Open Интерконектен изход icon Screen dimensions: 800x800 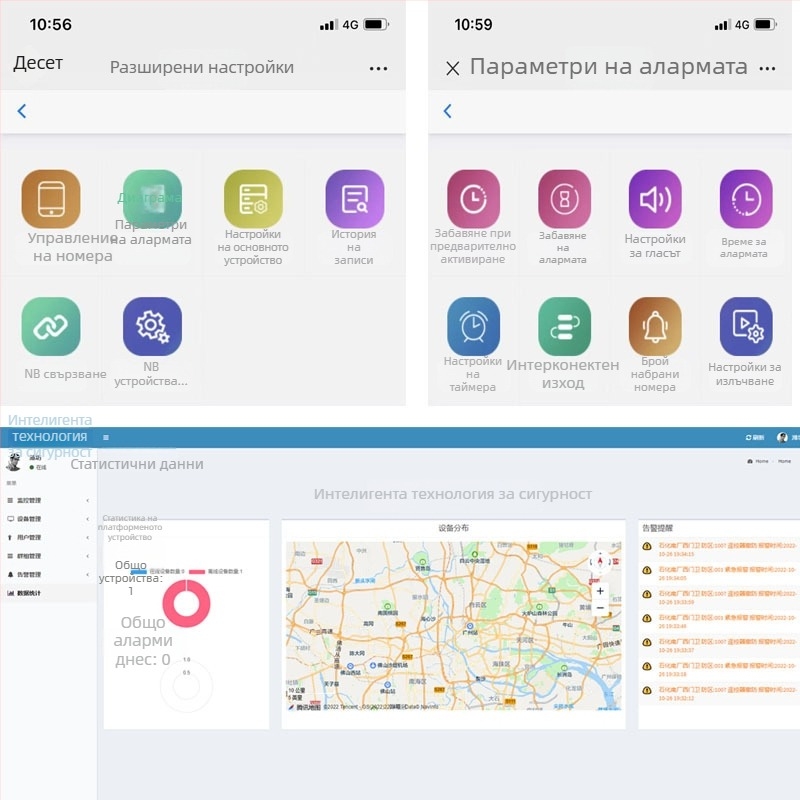tap(564, 326)
